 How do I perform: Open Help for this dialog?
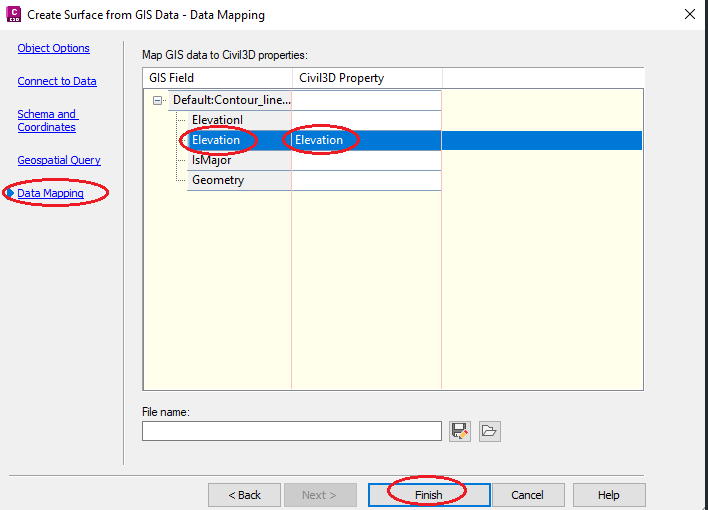[x=609, y=495]
